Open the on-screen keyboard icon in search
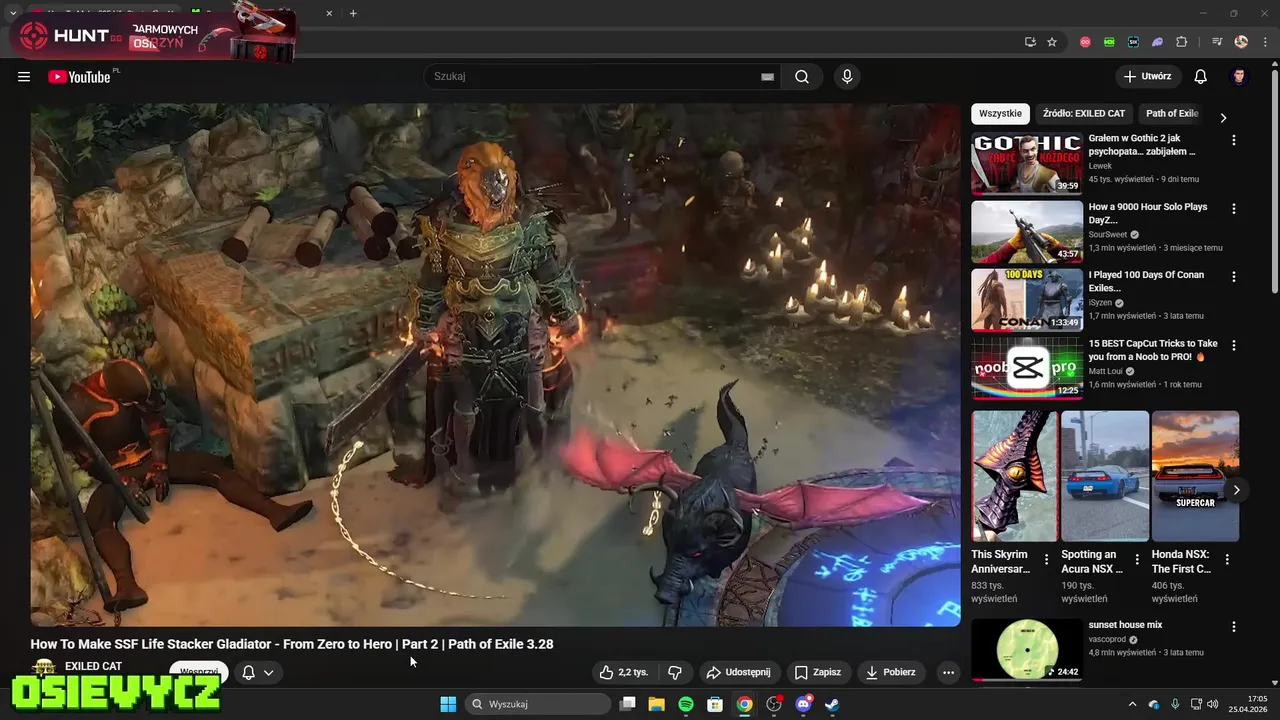1280x720 pixels. point(768,77)
